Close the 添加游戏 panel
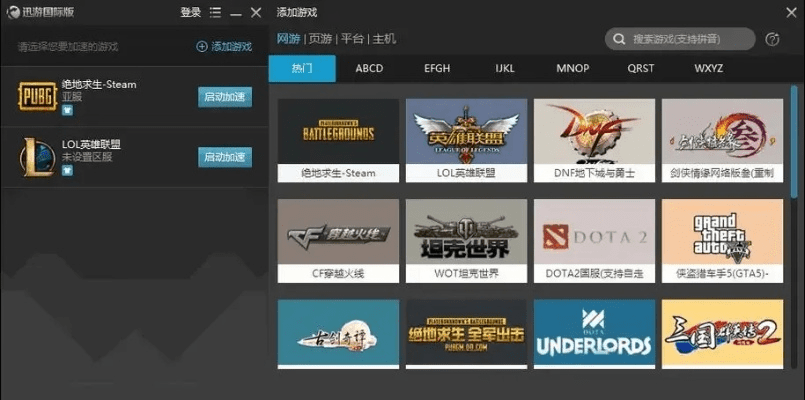805x400 pixels. 791,12
